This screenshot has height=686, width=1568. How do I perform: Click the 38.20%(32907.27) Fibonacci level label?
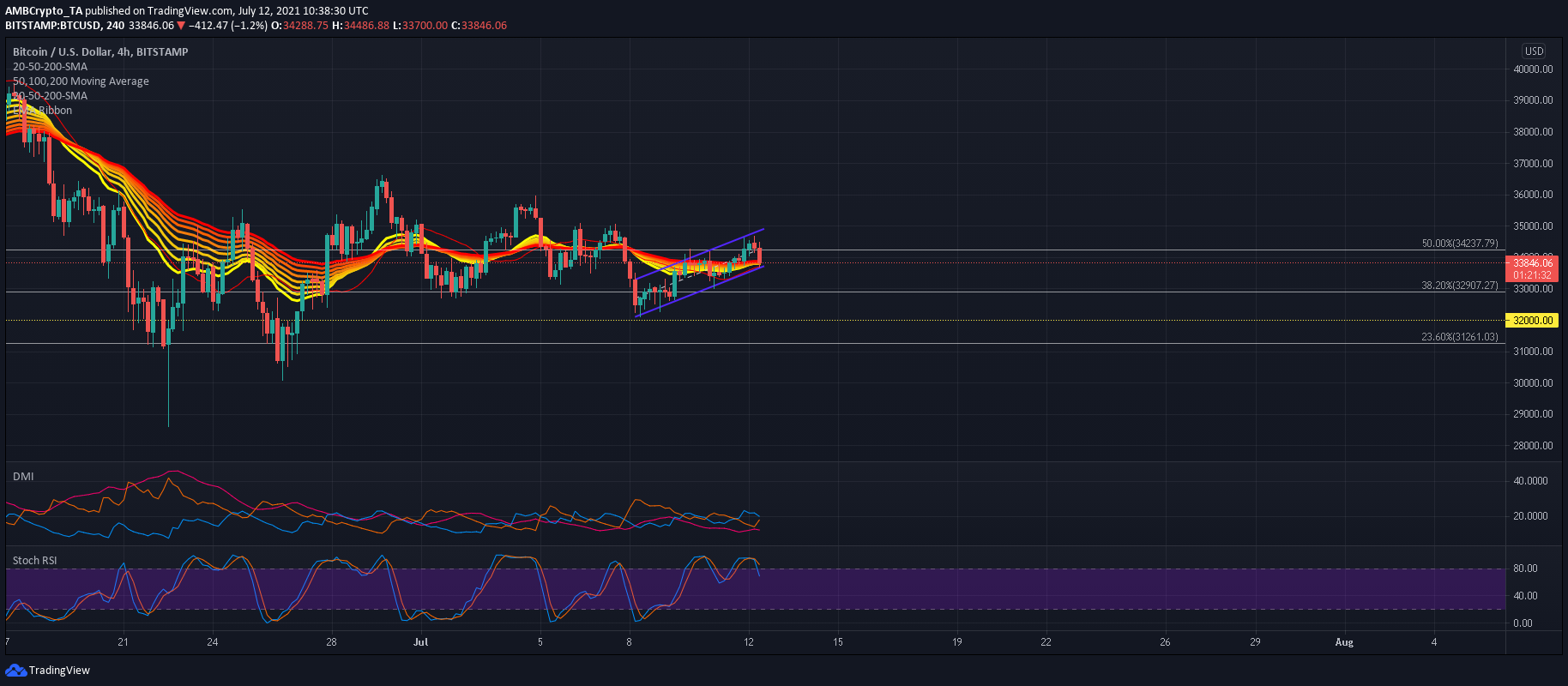tap(1460, 286)
